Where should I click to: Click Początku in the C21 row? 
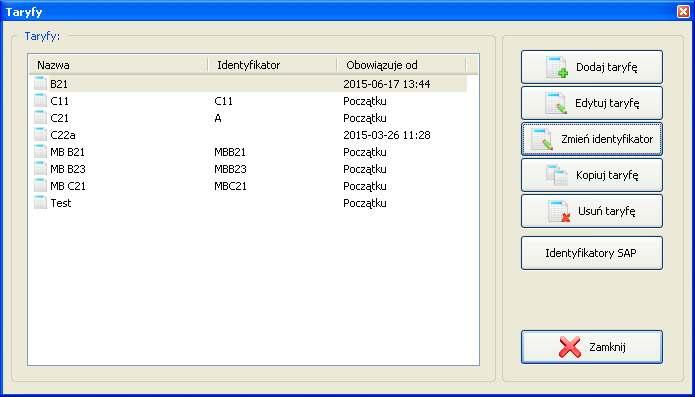[x=365, y=118]
